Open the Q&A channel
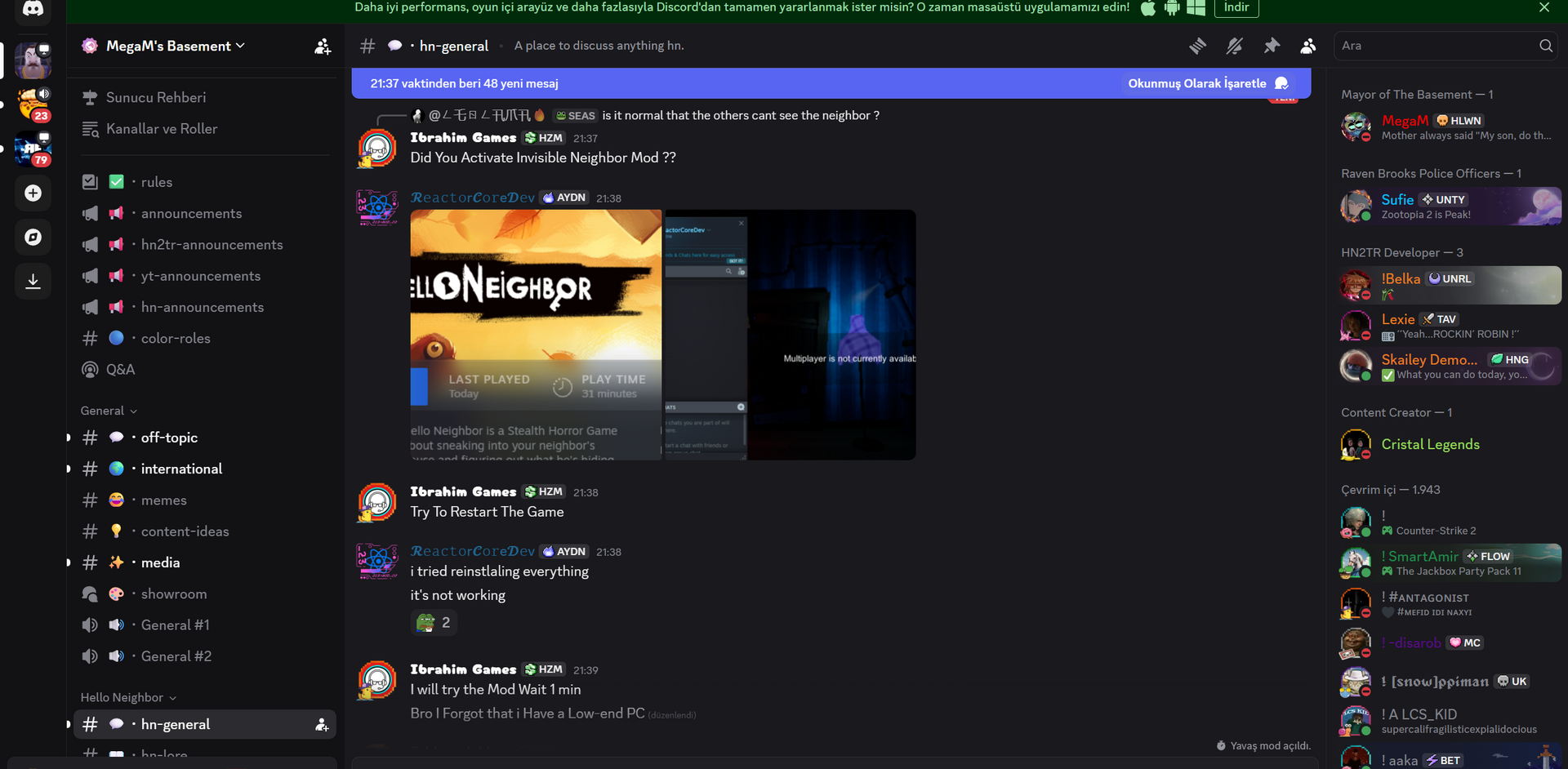 (205, 370)
